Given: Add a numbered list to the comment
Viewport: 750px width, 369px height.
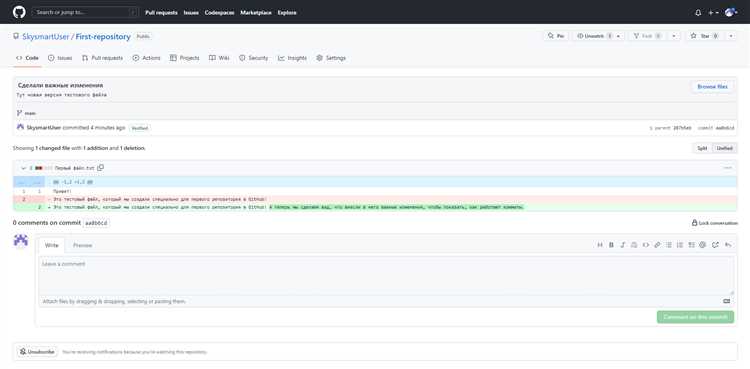Looking at the screenshot, I should coord(680,245).
